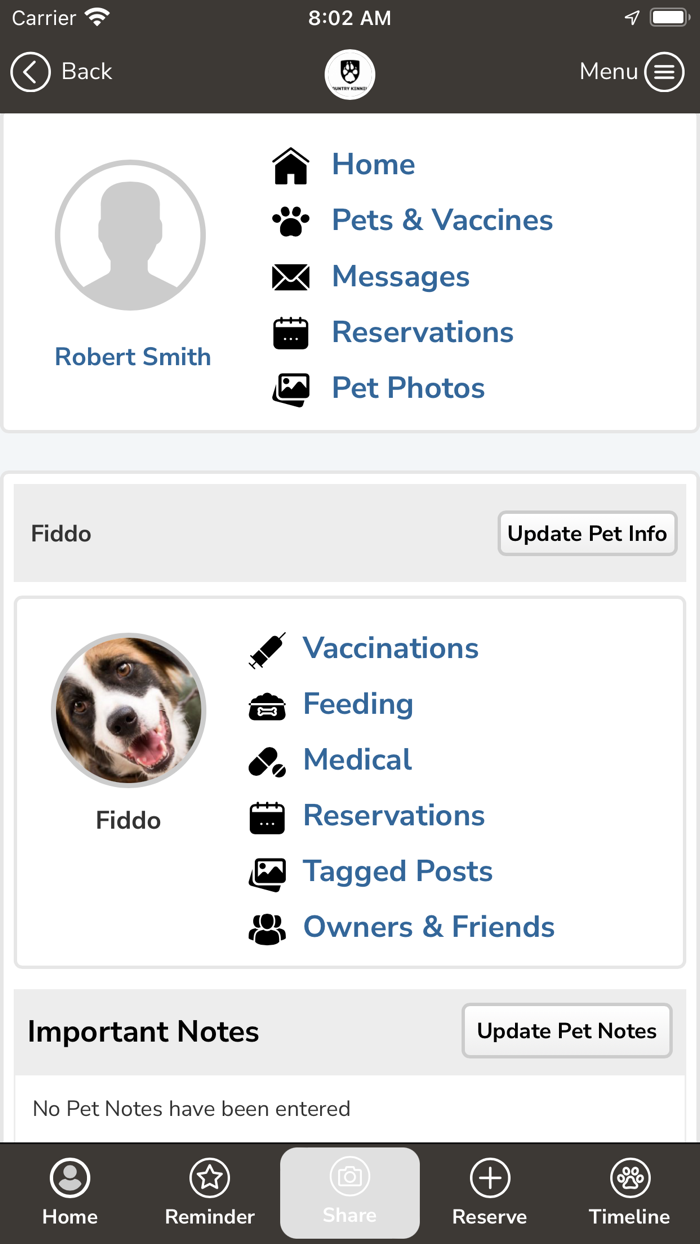Open Robert Smith's profile link
Viewport: 700px width, 1244px height.
pos(132,357)
